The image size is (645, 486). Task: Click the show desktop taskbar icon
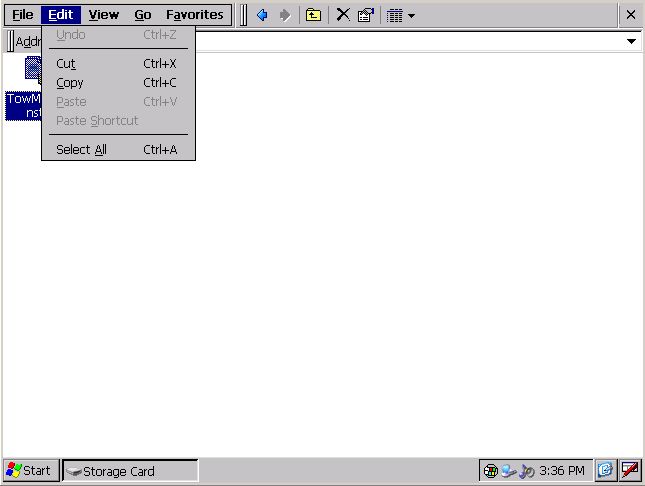[x=605, y=470]
